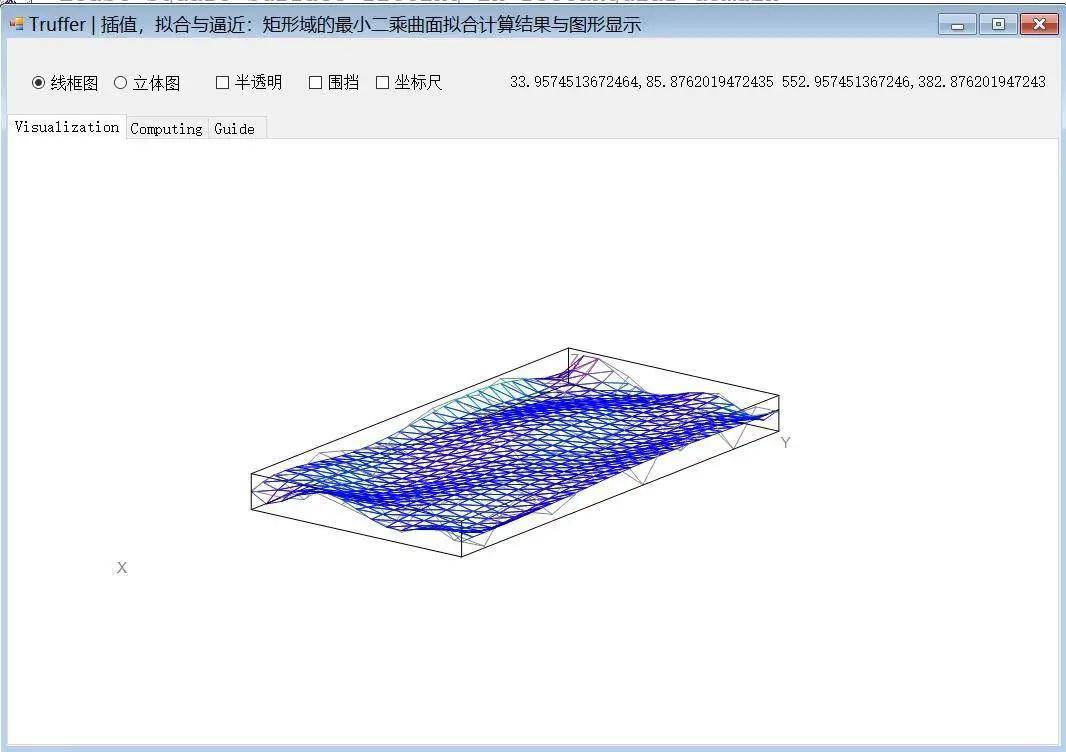Click the window title bar text
This screenshot has width=1066, height=752.
[335, 25]
